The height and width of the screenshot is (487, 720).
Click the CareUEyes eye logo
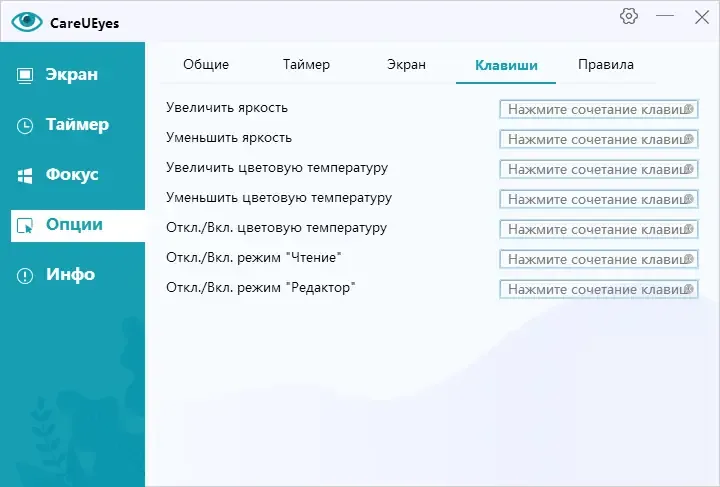[27, 22]
